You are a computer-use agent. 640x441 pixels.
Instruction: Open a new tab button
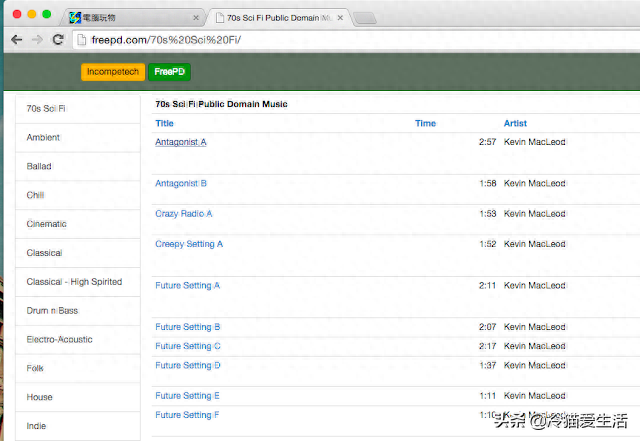(x=366, y=18)
